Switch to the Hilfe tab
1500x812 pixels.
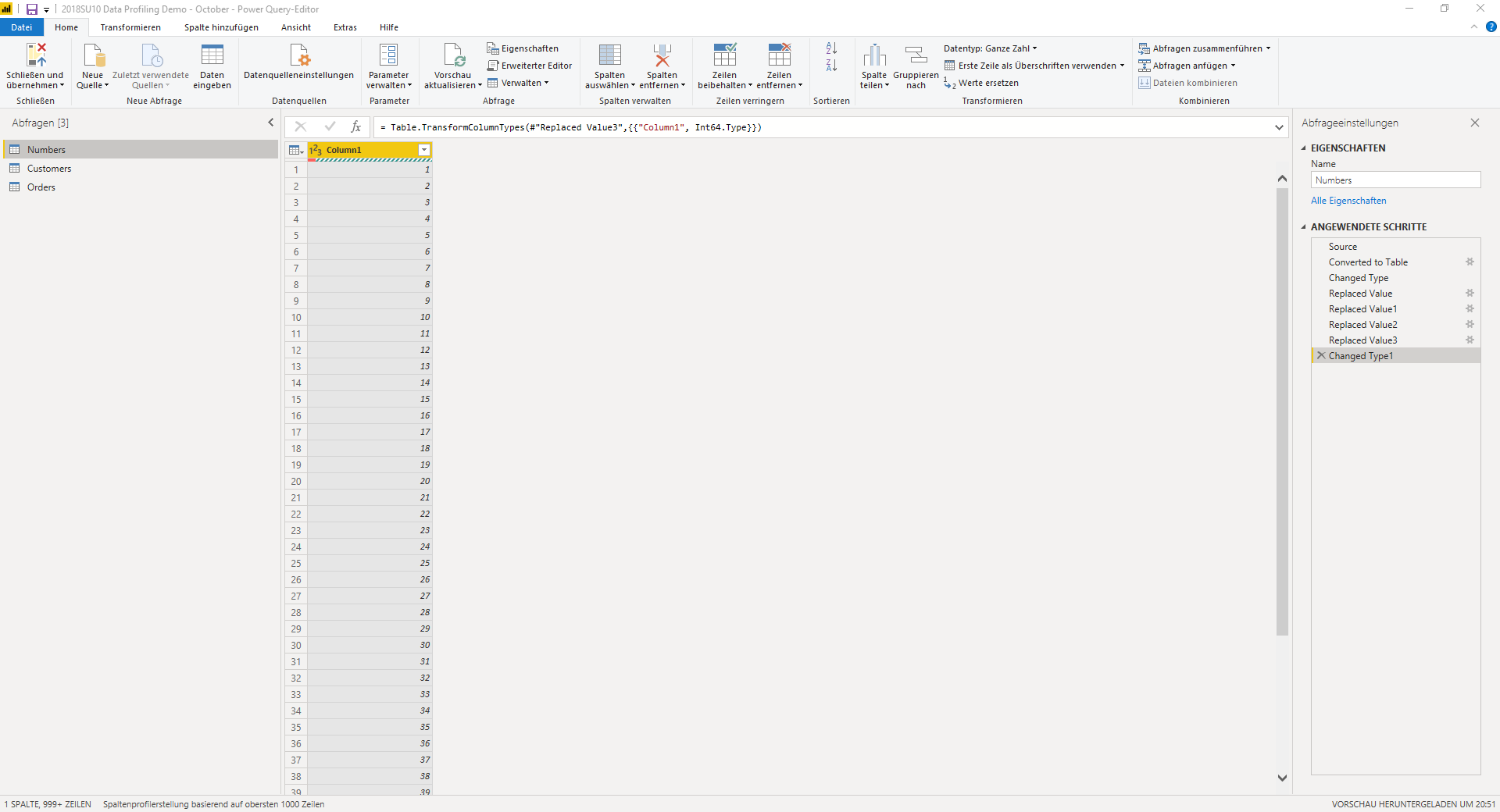click(x=389, y=27)
